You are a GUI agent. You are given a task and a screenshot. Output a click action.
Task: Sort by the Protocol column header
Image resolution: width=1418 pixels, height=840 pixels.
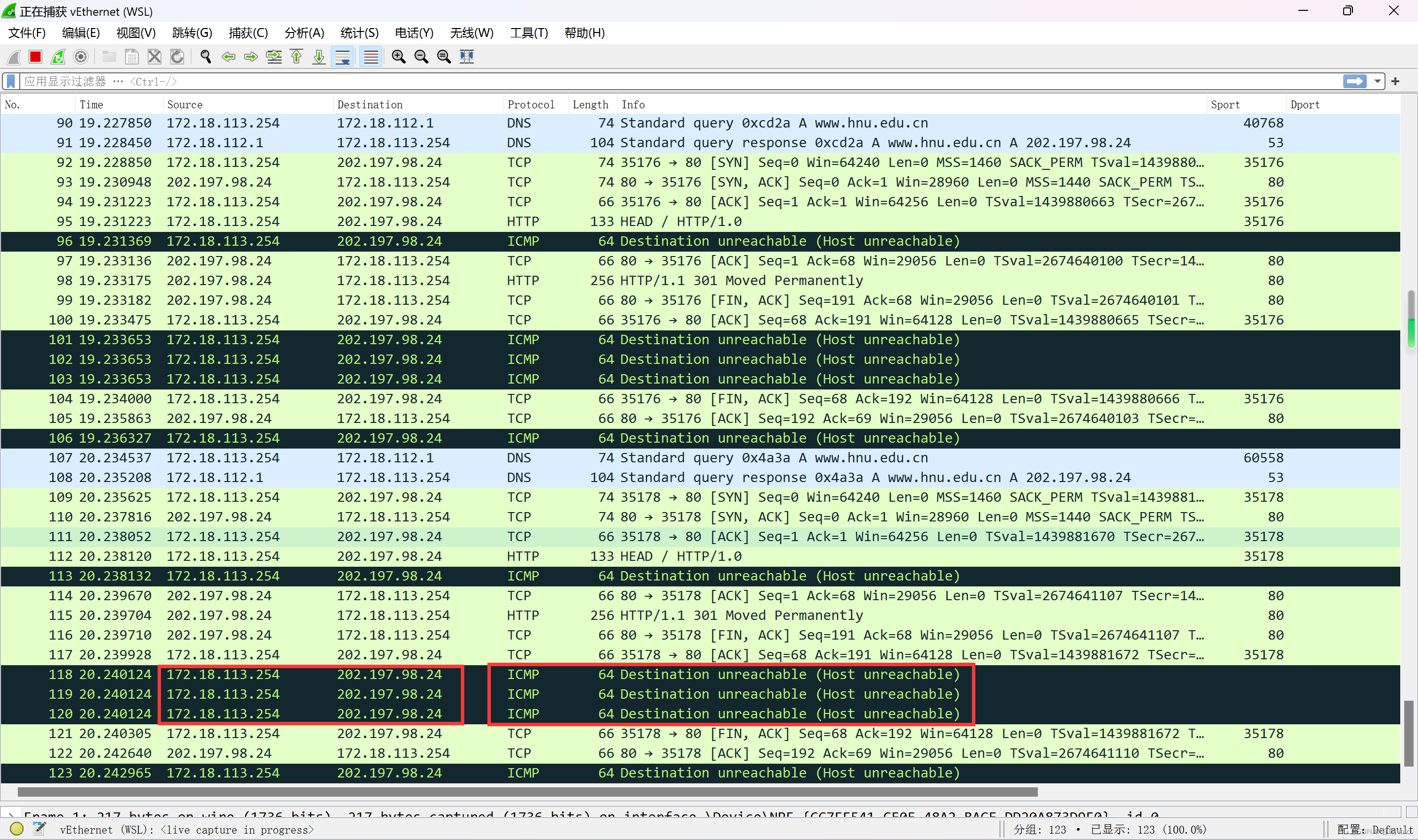(536, 105)
